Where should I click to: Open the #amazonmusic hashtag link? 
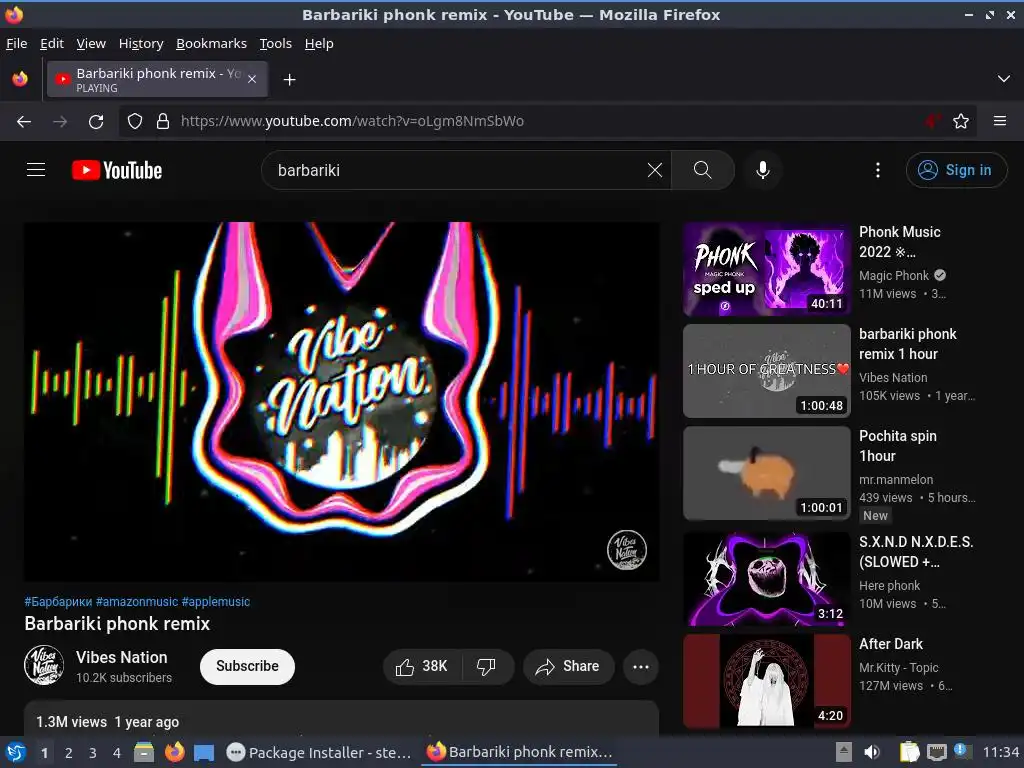click(136, 601)
